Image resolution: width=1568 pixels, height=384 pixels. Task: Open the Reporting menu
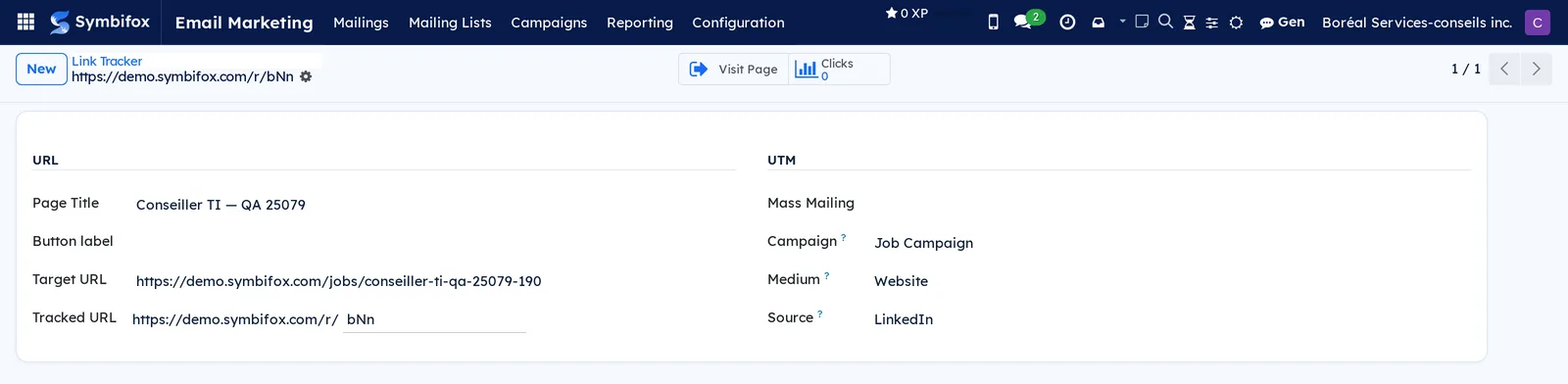[640, 23]
